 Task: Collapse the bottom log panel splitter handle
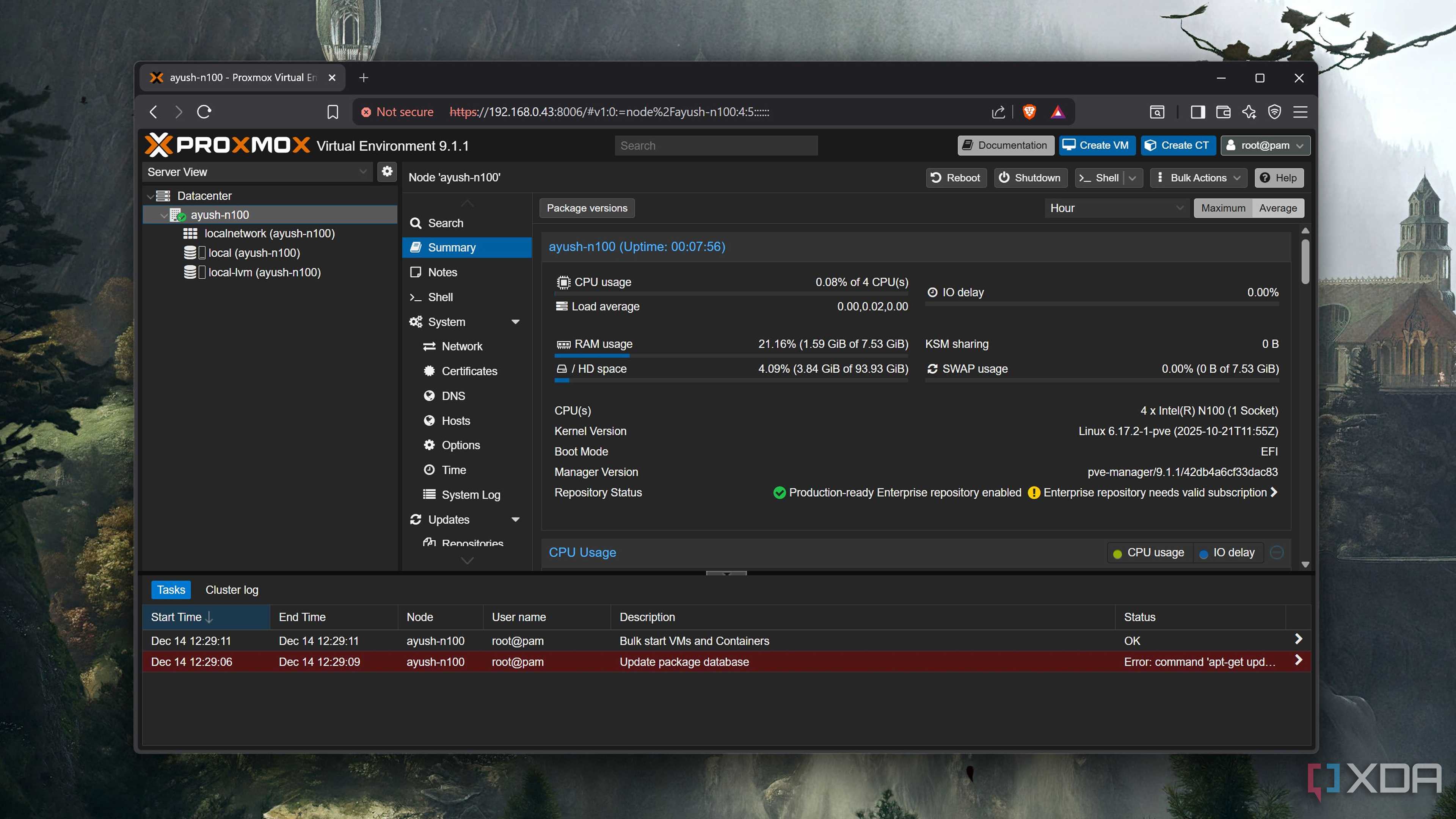click(x=726, y=573)
